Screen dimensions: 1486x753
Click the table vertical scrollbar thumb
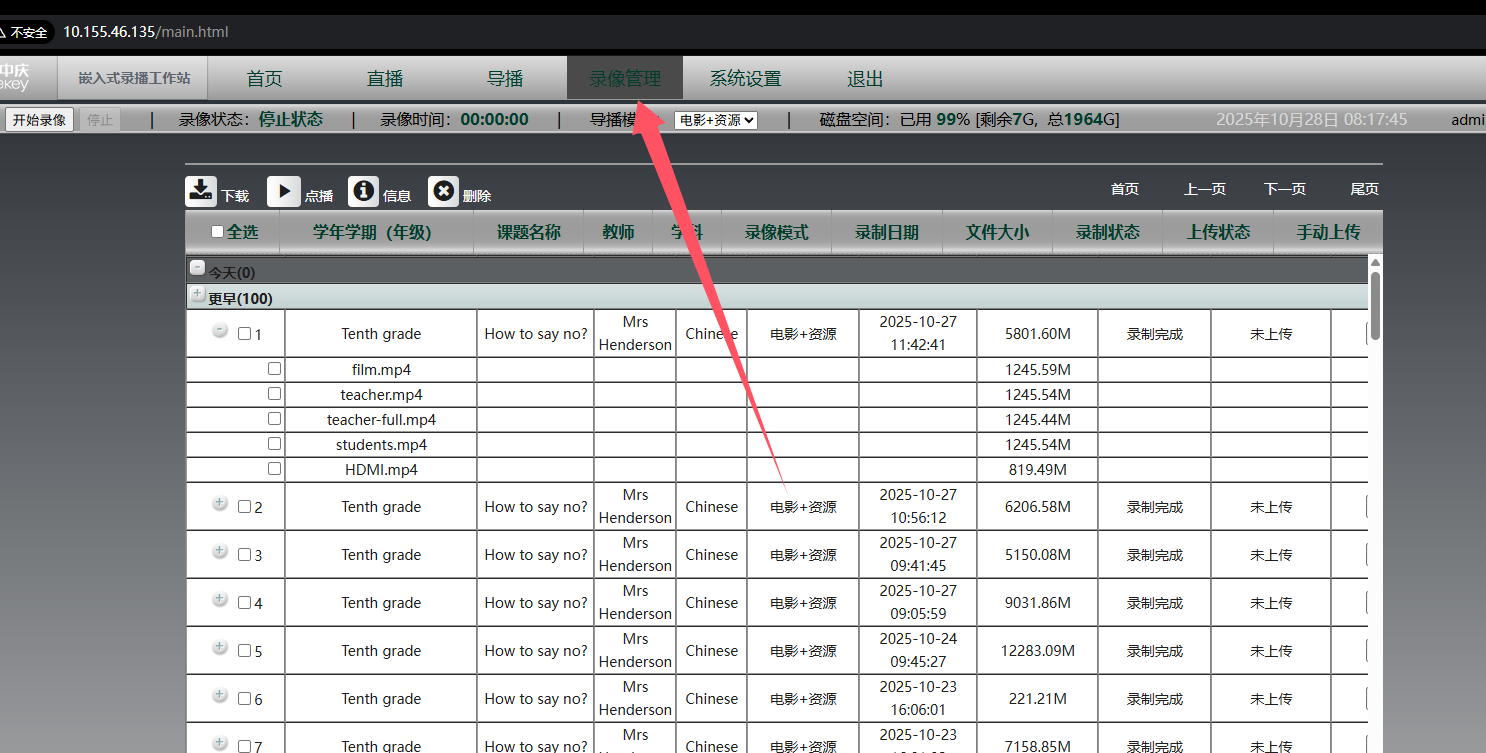click(x=1375, y=305)
